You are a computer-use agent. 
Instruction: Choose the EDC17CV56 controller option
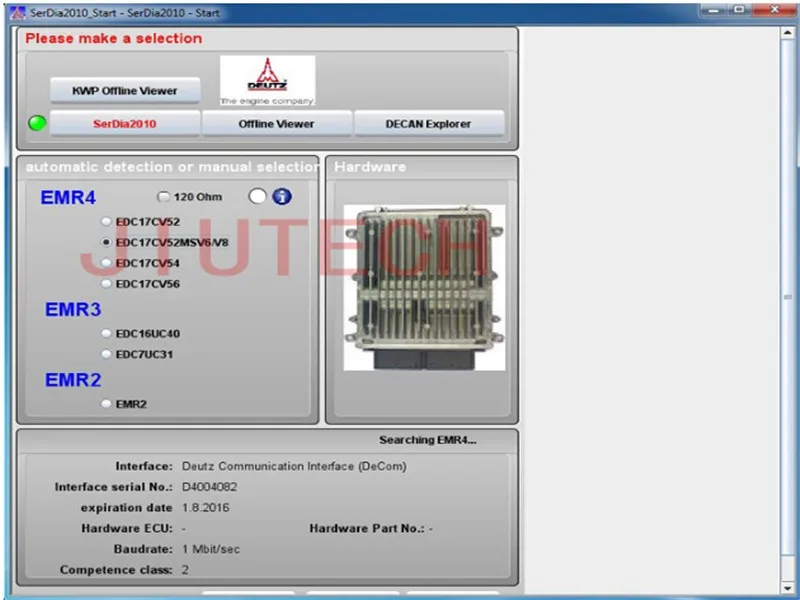106,284
